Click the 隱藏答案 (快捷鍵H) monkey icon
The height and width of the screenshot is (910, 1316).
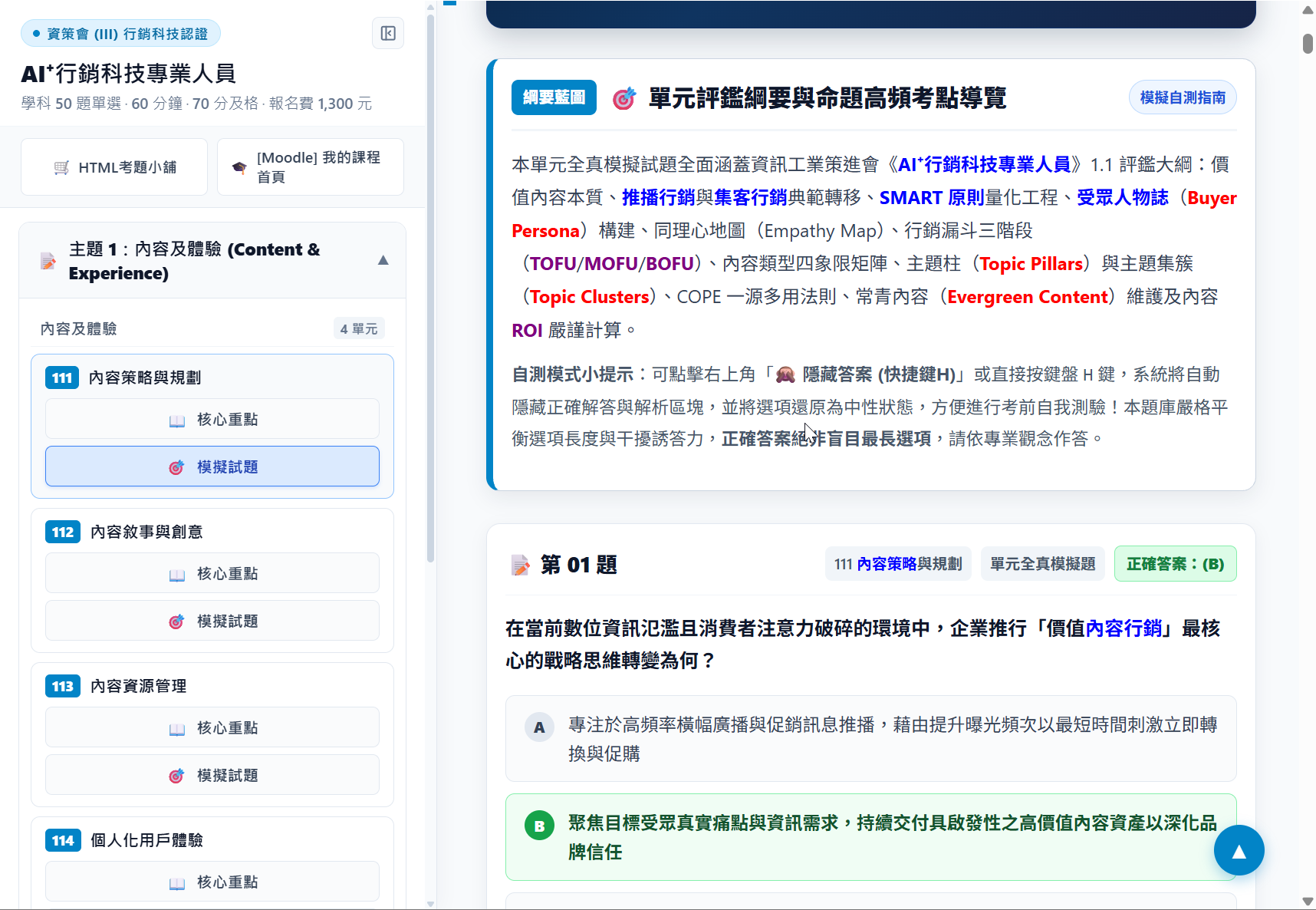(x=785, y=374)
